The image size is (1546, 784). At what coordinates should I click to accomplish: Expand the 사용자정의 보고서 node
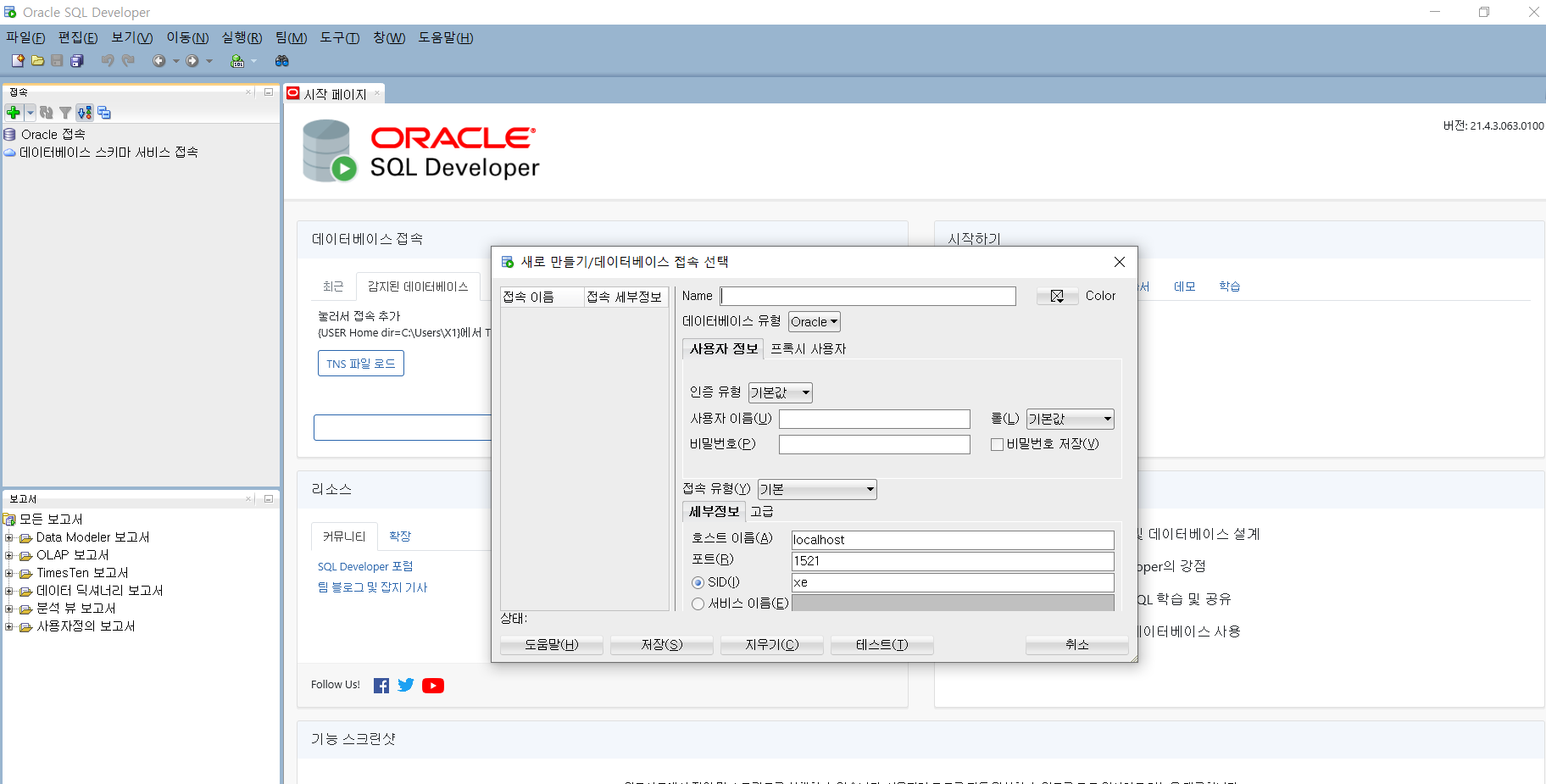click(x=9, y=626)
